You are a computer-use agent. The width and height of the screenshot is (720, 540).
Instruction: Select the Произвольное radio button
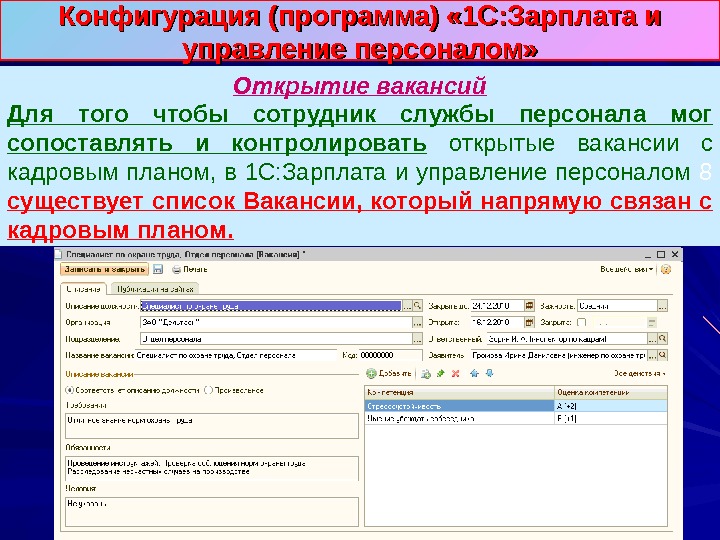coord(208,390)
